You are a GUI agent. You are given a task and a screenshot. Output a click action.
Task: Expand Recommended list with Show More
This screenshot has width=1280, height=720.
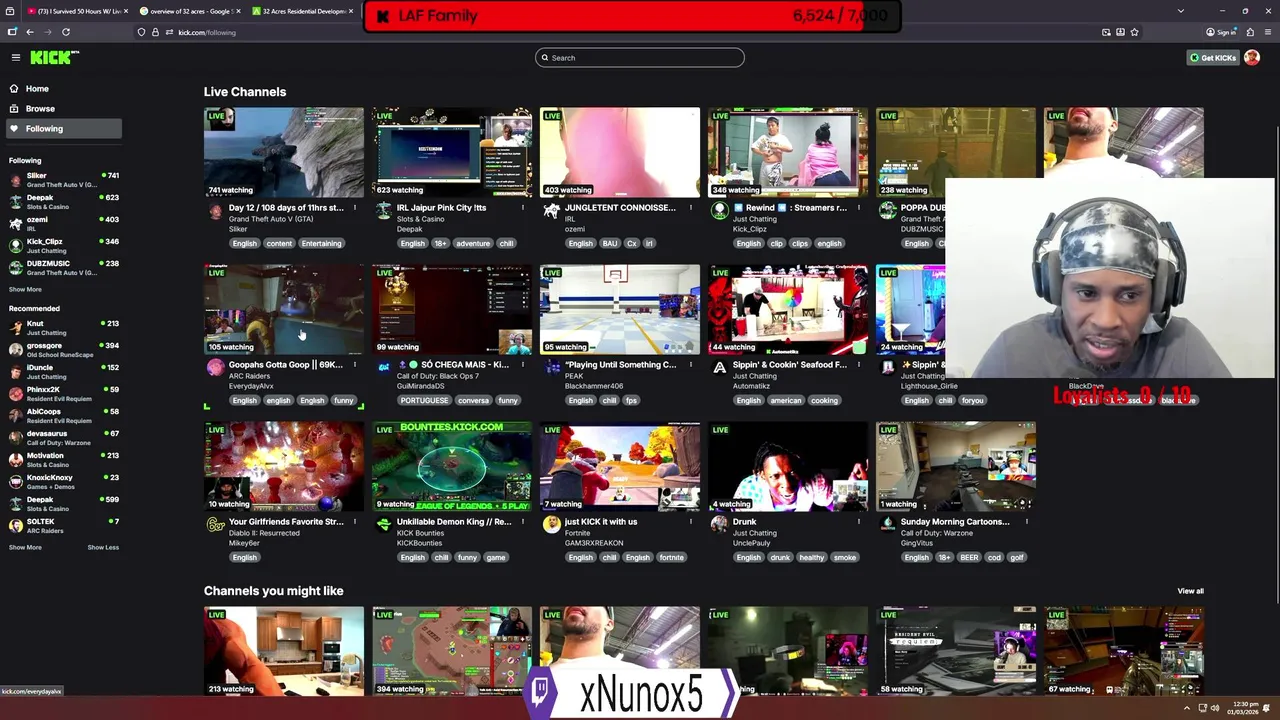coord(25,547)
